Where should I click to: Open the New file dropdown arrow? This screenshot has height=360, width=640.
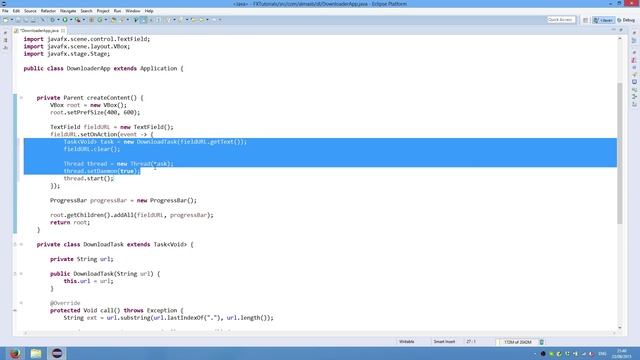tap(12, 20)
